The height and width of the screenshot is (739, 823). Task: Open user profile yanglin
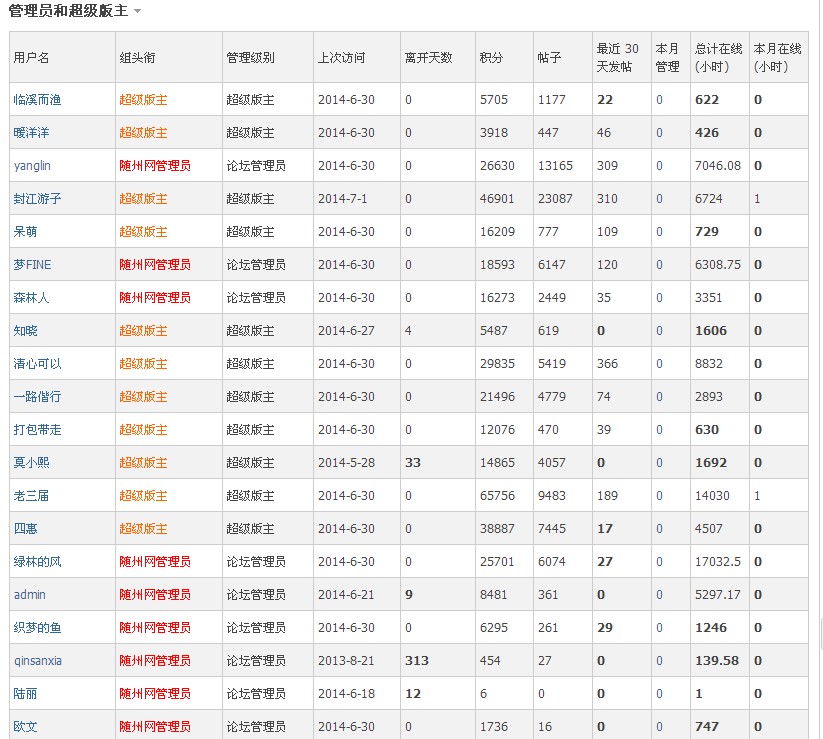coord(32,166)
